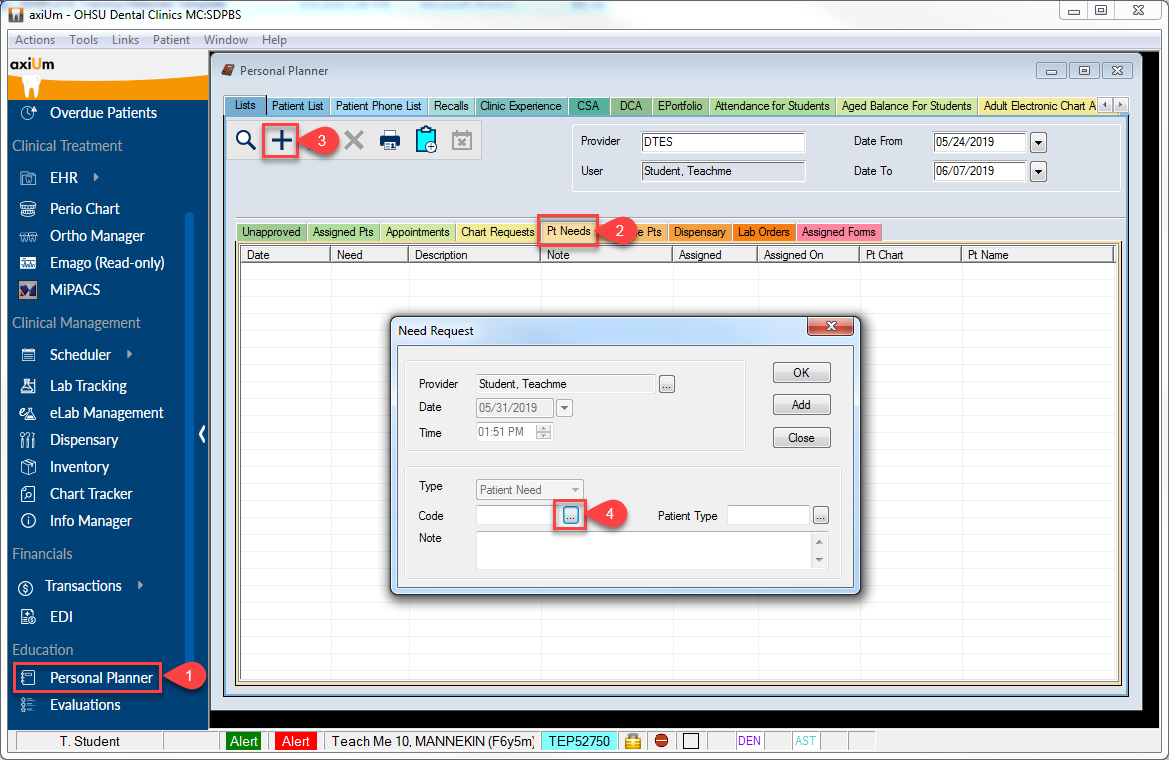1169x760 pixels.
Task: Expand the Transactions submenu arrow
Action: coord(140,585)
